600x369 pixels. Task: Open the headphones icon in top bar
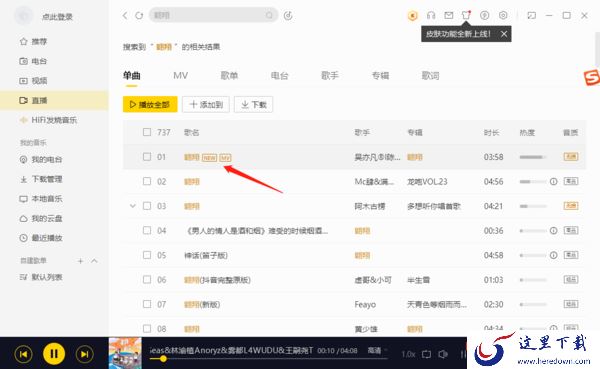(x=431, y=15)
